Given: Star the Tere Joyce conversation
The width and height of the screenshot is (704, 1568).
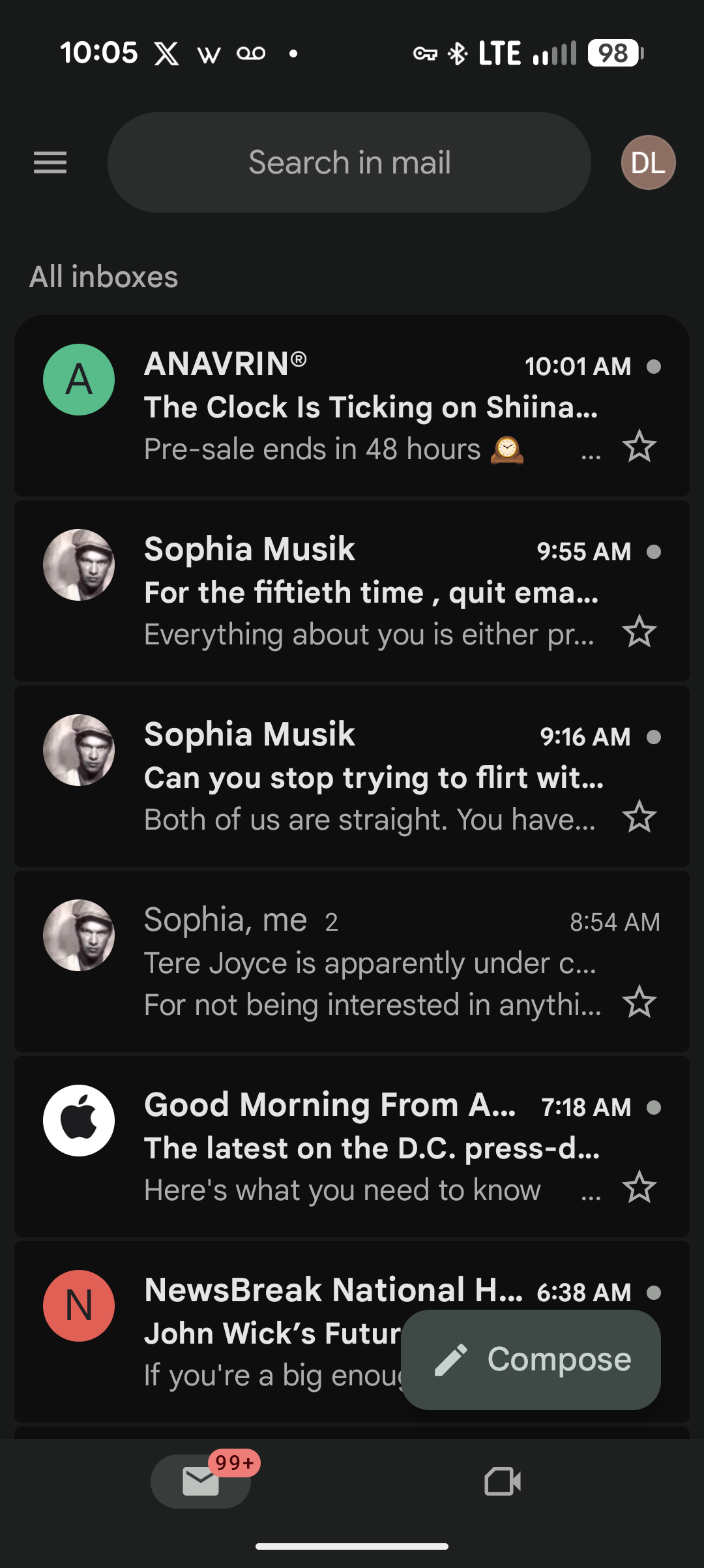Looking at the screenshot, I should pos(639,1003).
